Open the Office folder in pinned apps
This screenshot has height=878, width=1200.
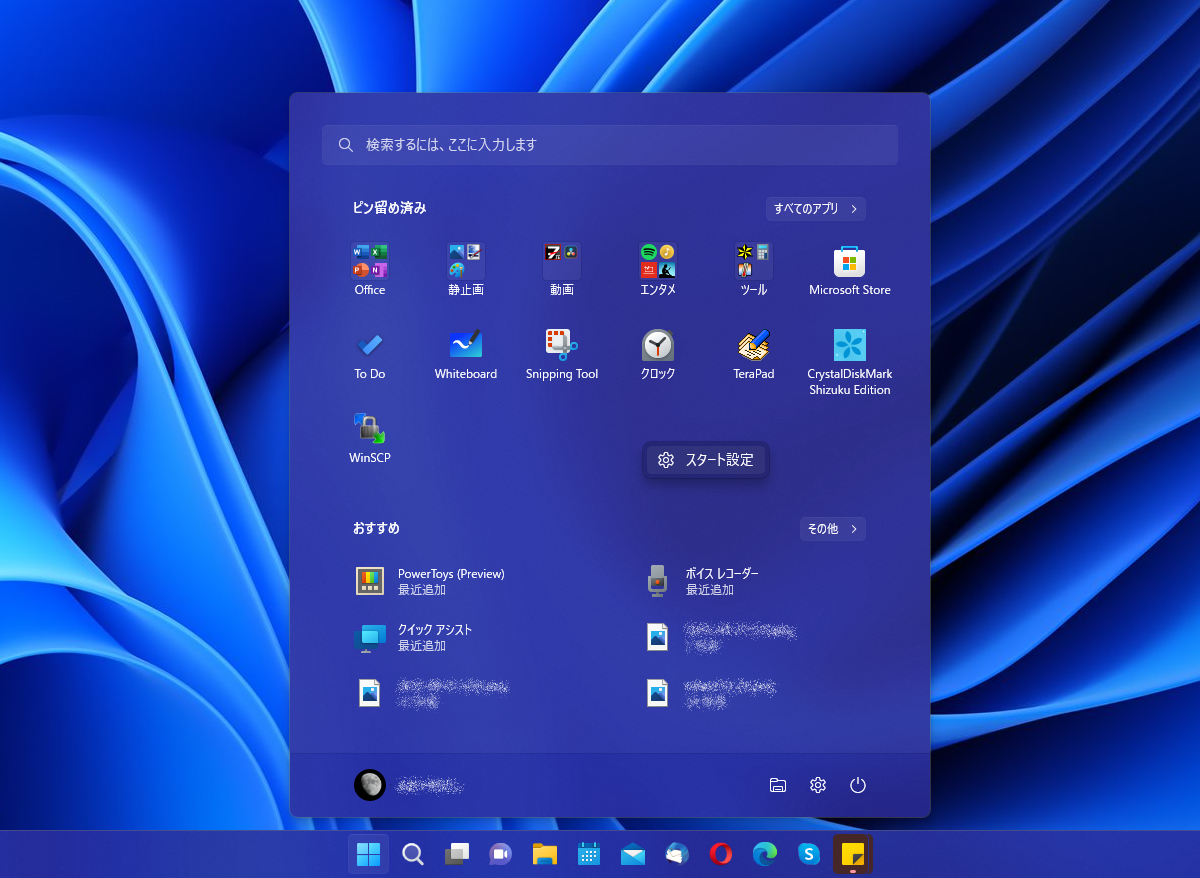369,270
